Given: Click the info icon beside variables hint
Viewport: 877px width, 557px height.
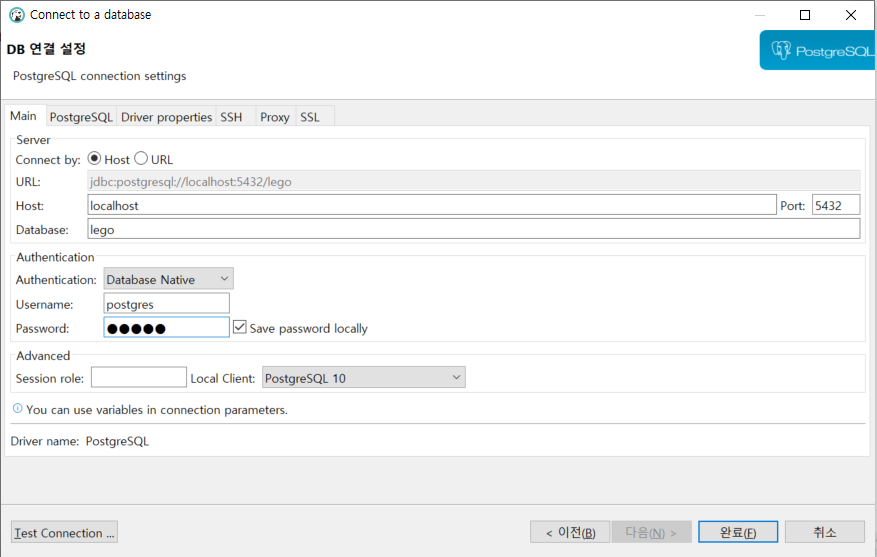Looking at the screenshot, I should click(17, 409).
